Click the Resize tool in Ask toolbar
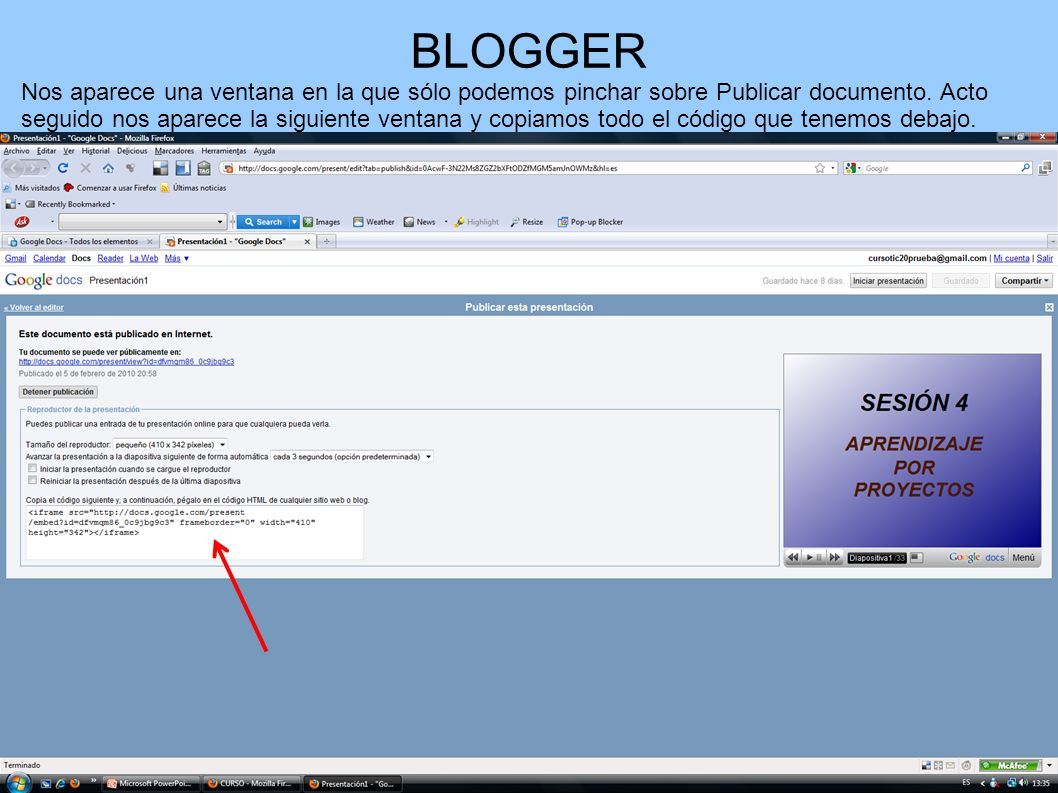 coord(526,222)
